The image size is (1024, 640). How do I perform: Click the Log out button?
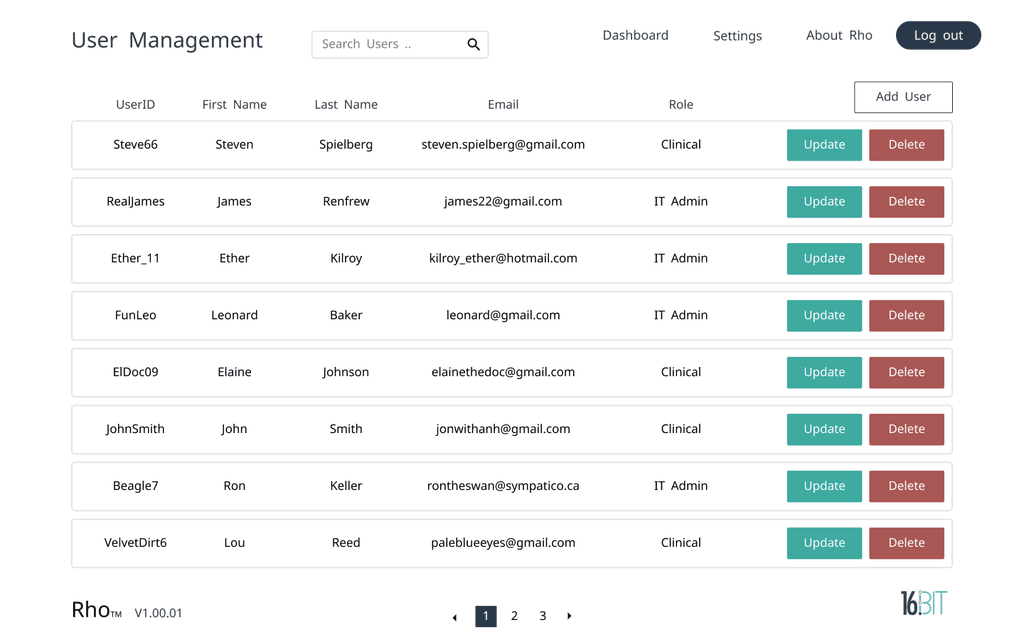938,35
